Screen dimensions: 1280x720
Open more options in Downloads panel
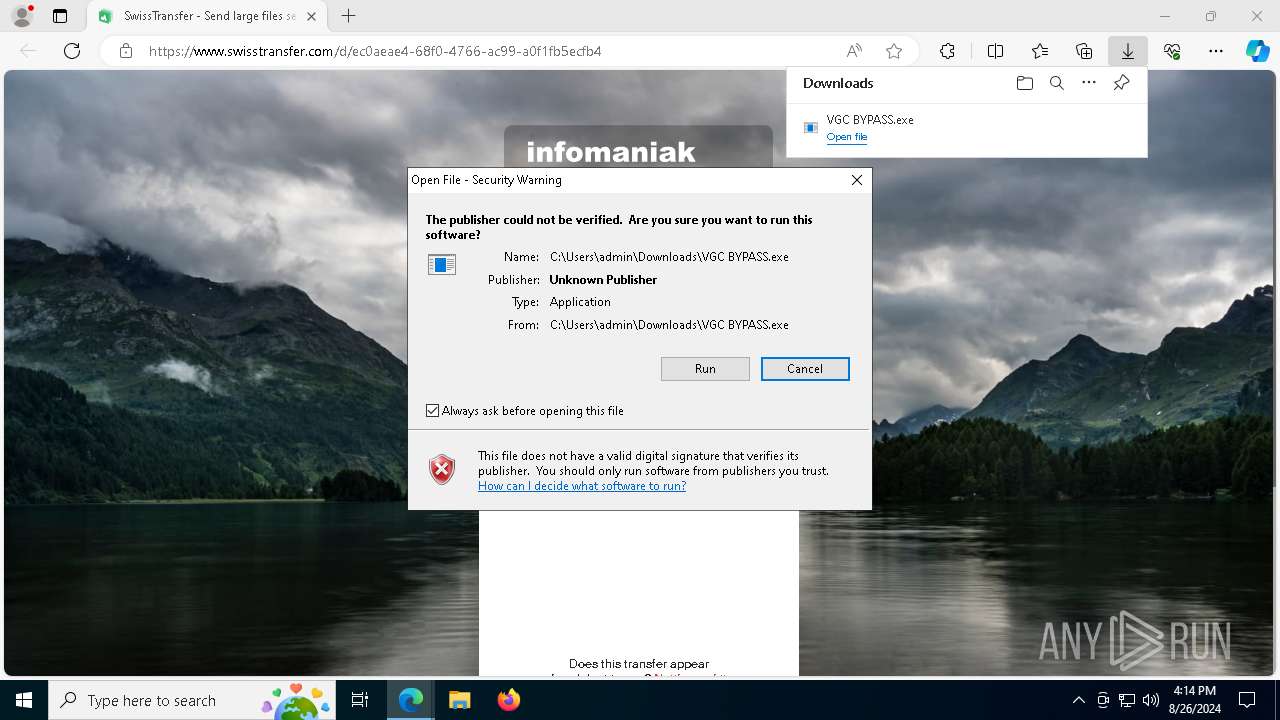click(1089, 83)
